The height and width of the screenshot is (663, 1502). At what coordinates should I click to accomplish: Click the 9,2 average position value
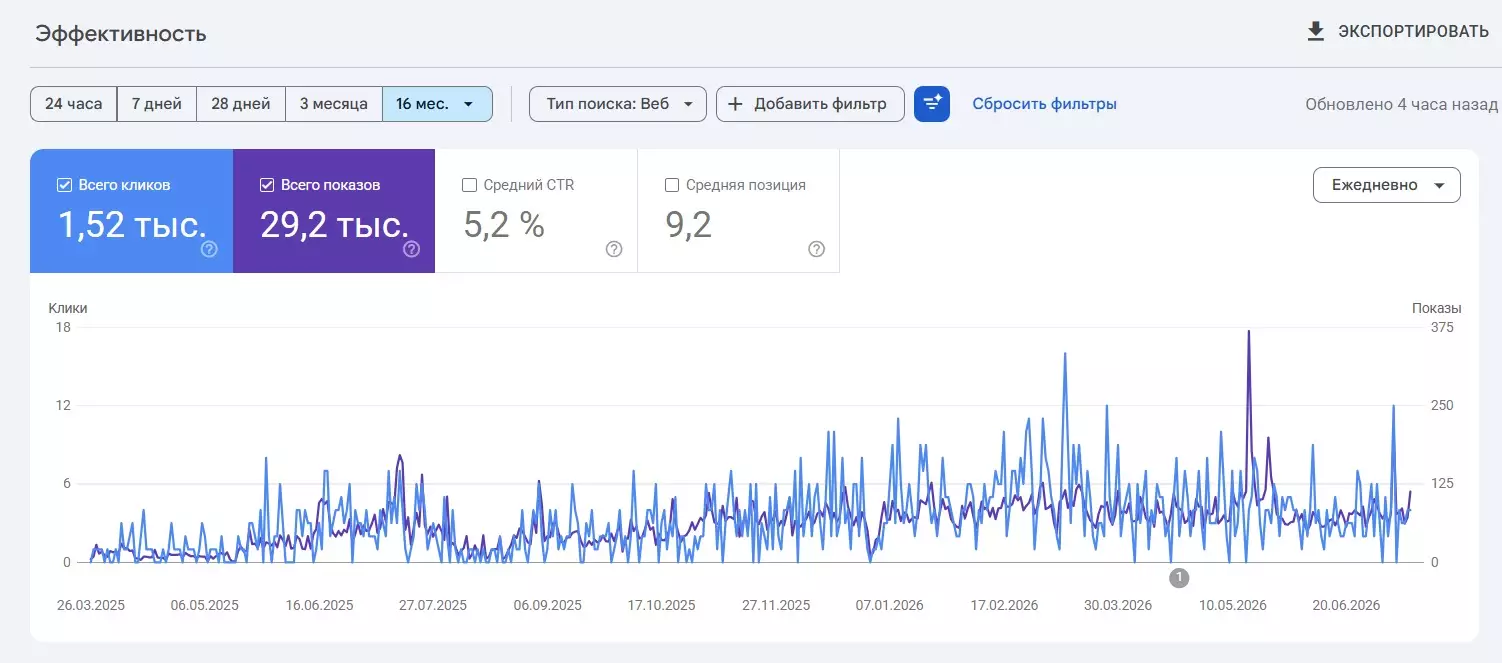pyautogui.click(x=689, y=225)
